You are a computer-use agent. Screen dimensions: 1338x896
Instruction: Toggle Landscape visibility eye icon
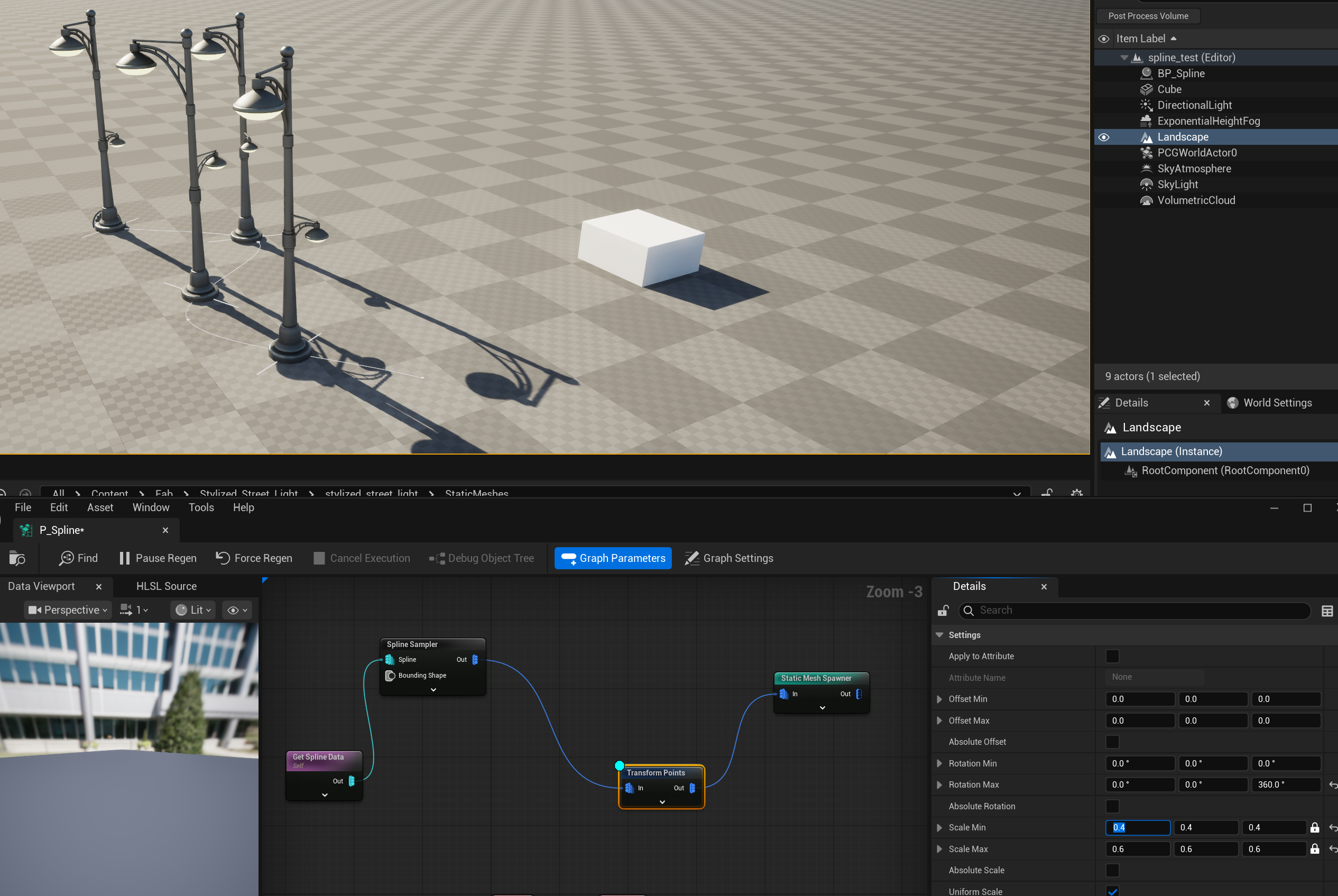1104,137
